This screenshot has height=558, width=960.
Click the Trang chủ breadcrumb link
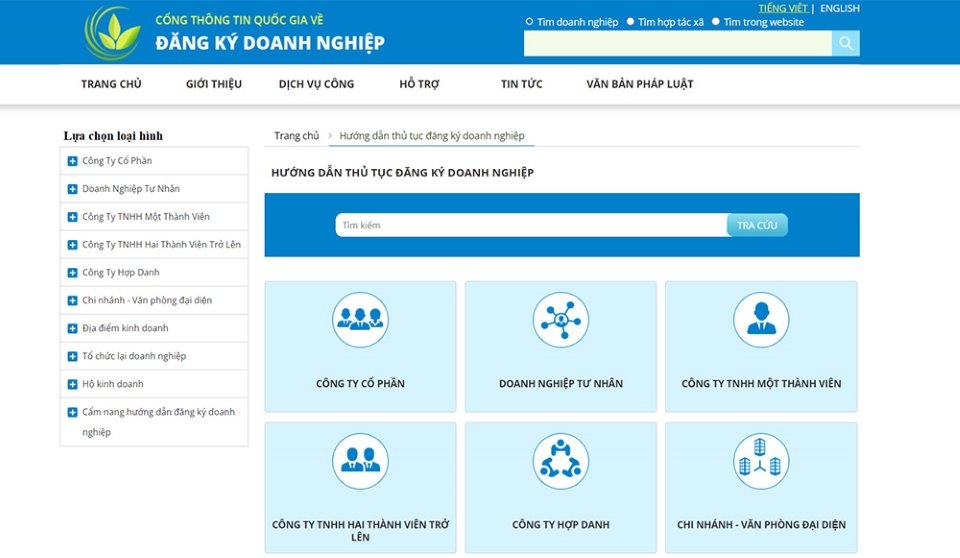point(296,135)
